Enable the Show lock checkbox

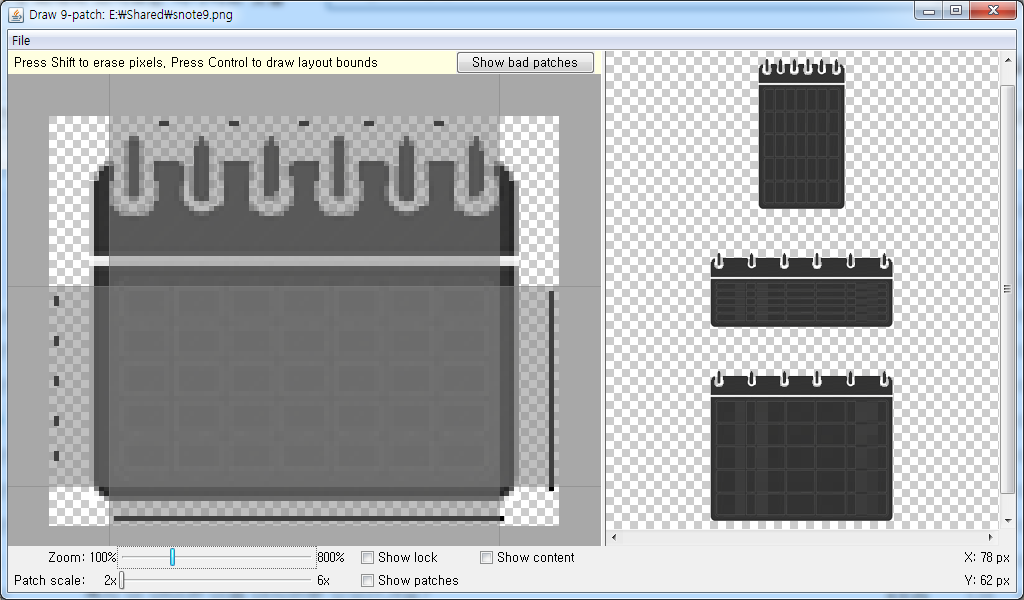tap(368, 557)
